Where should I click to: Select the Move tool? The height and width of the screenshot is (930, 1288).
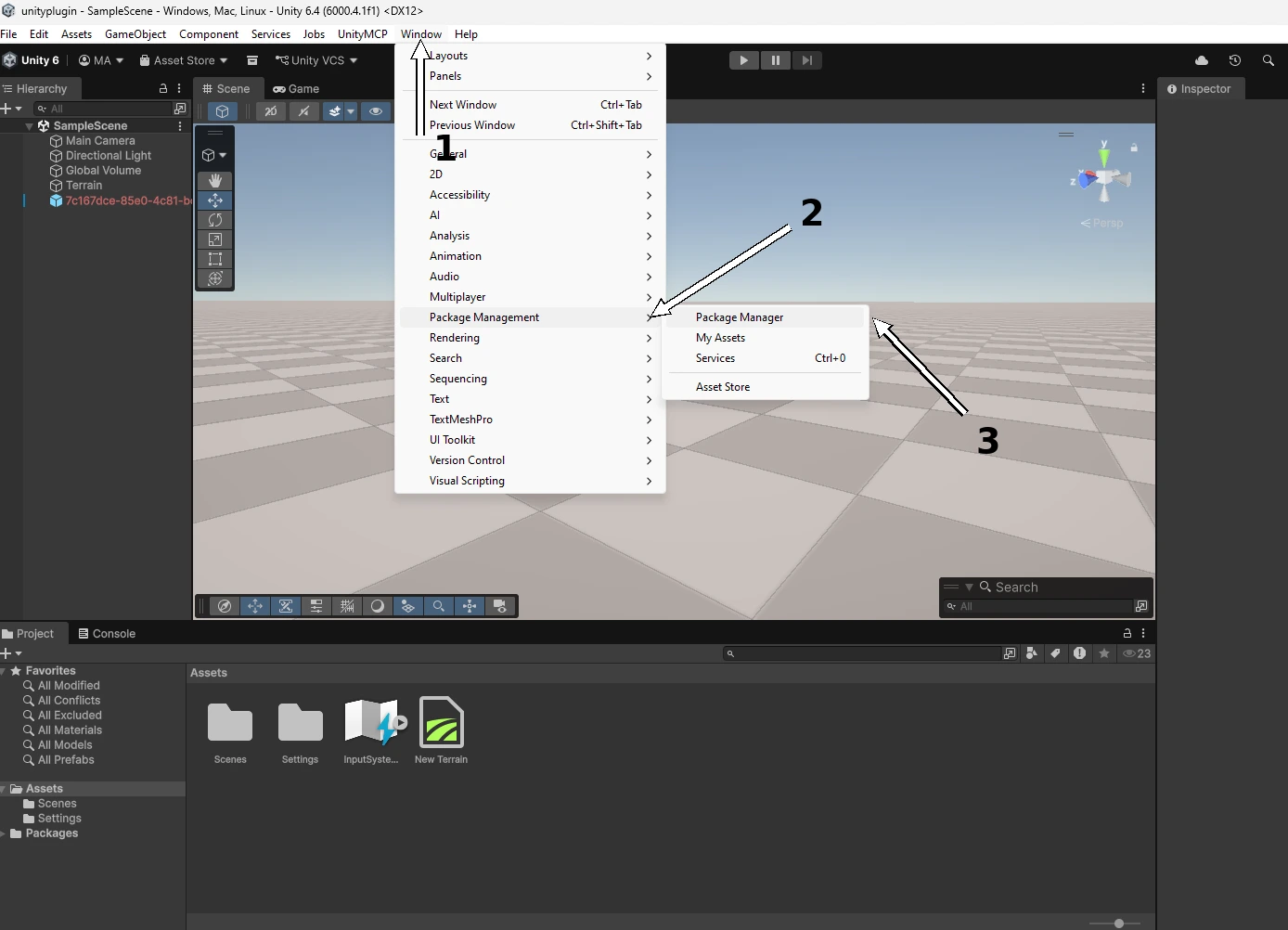215,200
